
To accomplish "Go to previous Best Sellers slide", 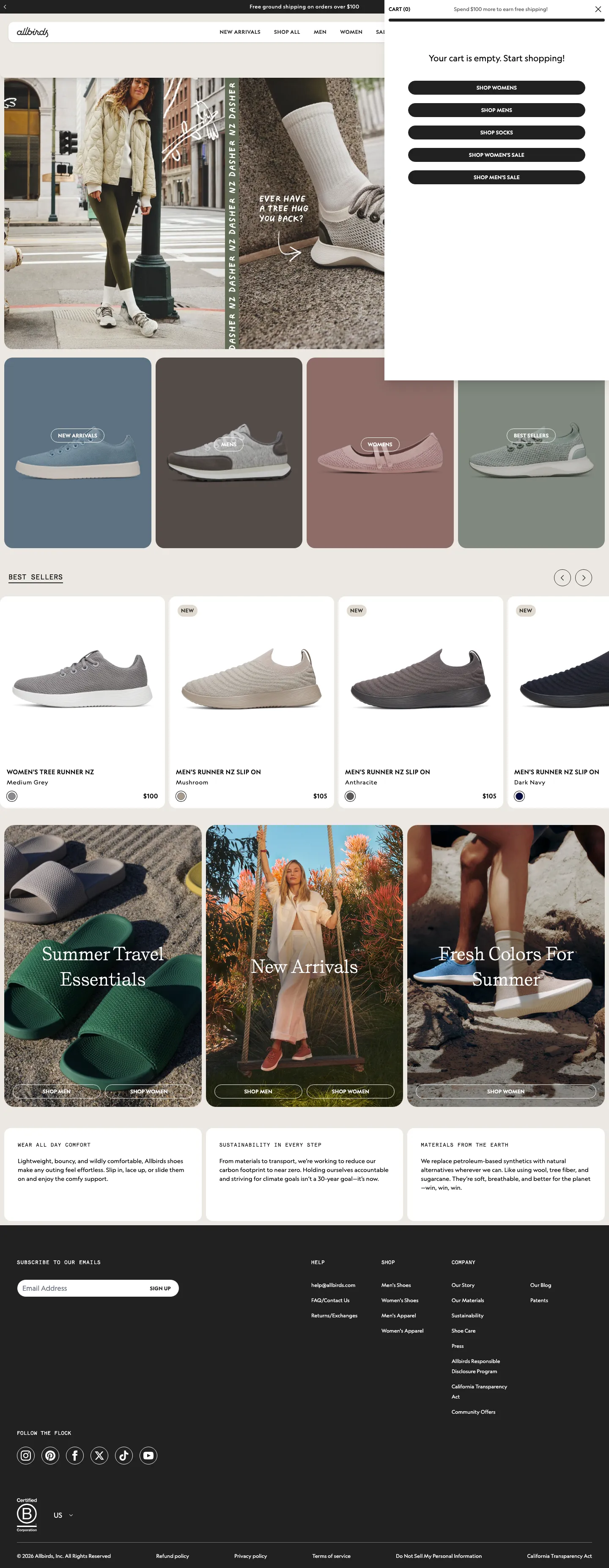I will 562,578.
